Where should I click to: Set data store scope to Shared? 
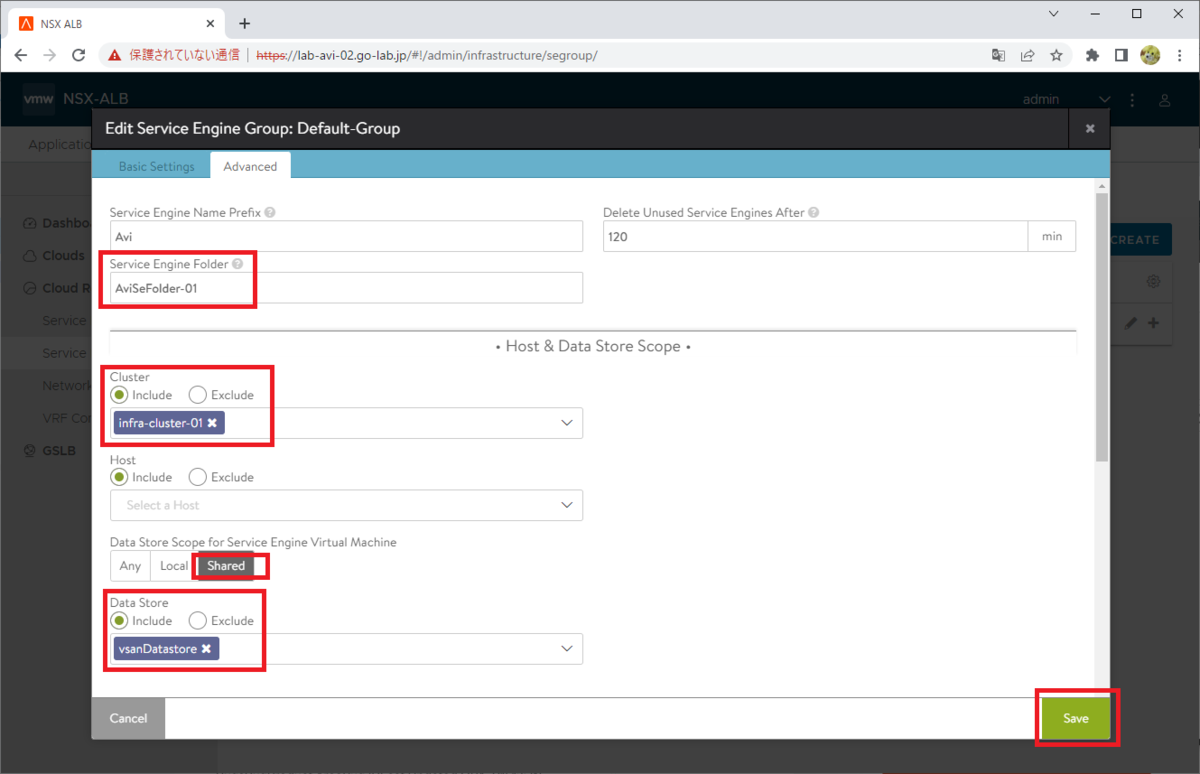pos(226,566)
